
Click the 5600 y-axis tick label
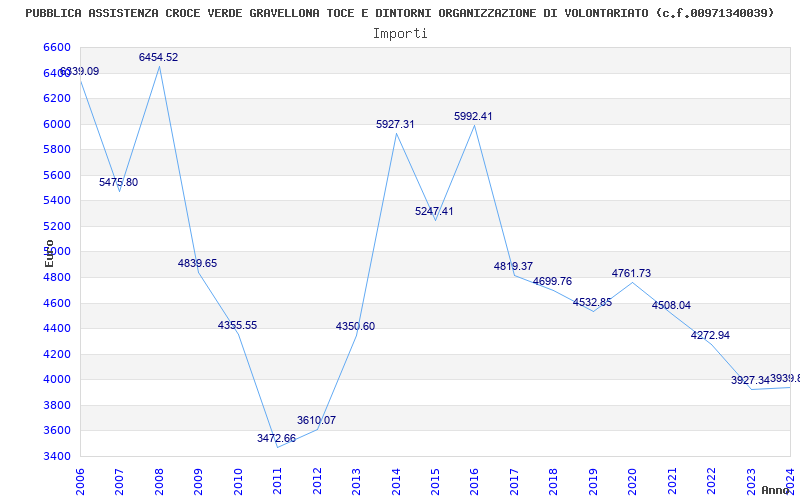(57, 175)
